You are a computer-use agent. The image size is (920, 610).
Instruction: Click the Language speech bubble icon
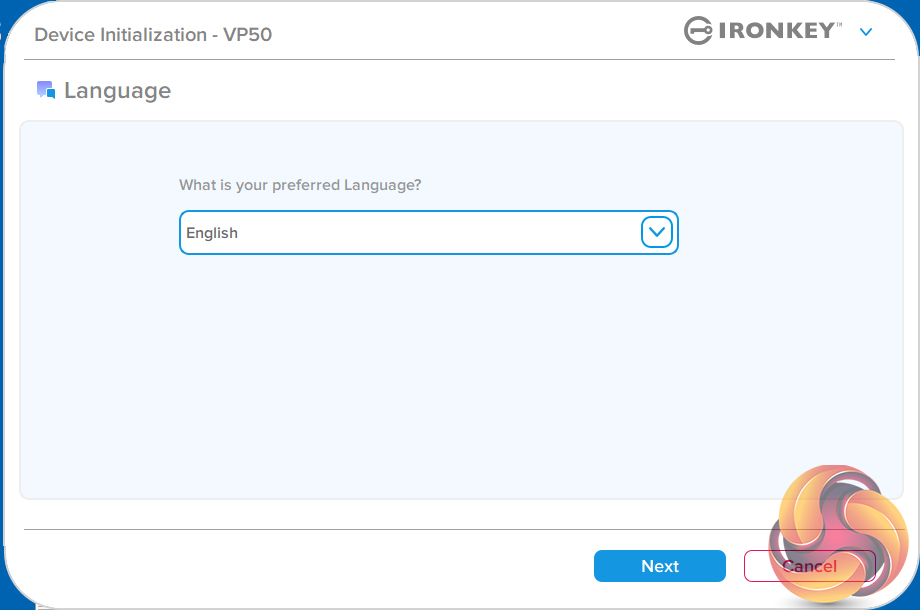pyautogui.click(x=46, y=90)
